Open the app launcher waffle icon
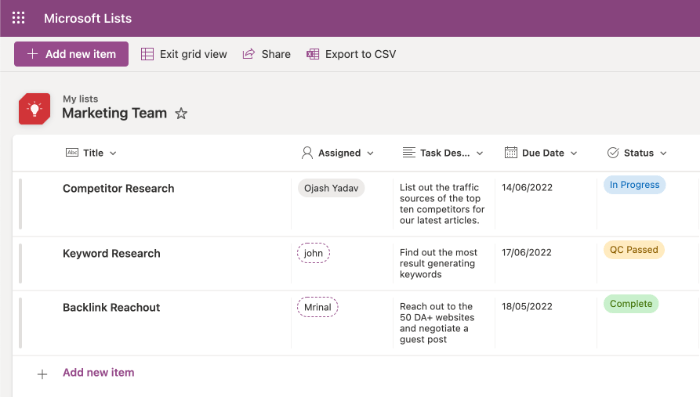This screenshot has width=700, height=397. (x=18, y=18)
